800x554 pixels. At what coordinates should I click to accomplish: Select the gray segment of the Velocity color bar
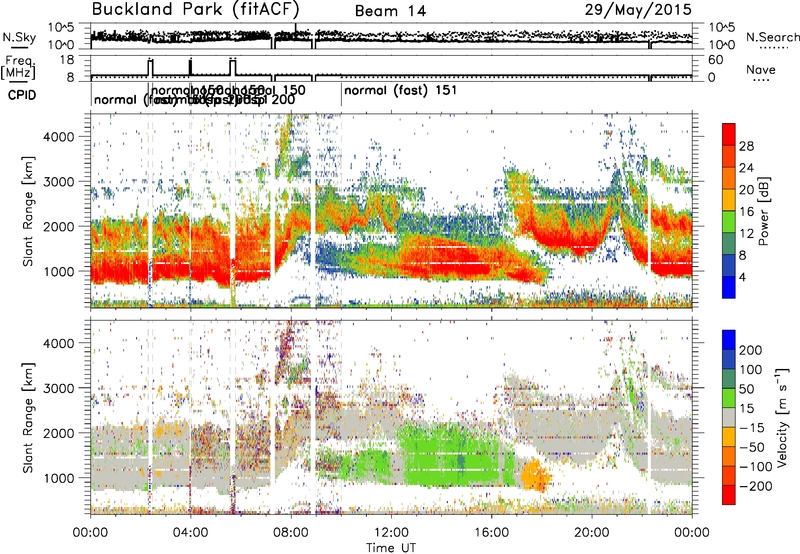[x=729, y=417]
